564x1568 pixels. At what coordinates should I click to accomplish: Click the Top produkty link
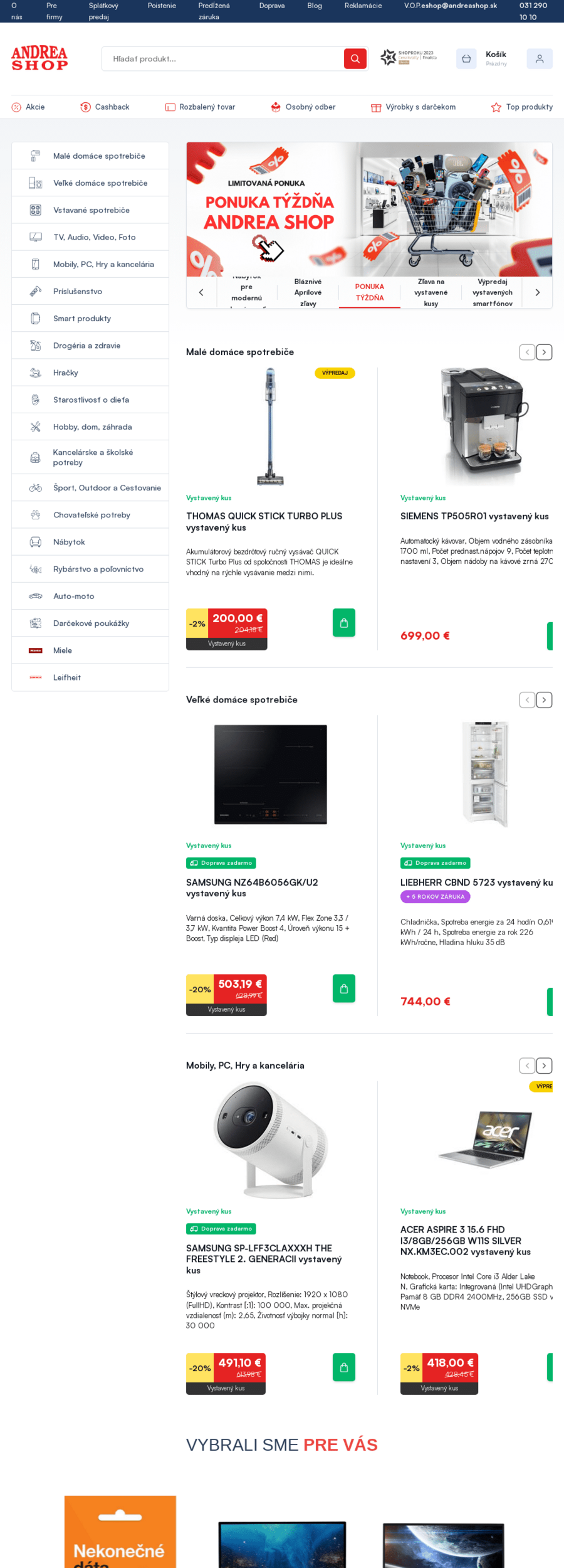click(x=530, y=107)
